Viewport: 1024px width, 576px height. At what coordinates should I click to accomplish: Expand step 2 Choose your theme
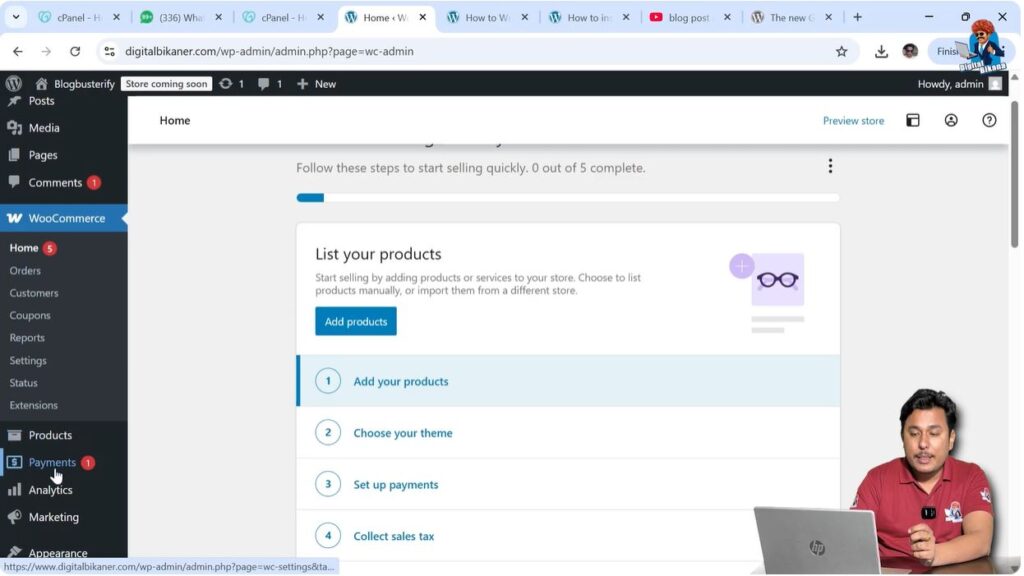coord(402,432)
